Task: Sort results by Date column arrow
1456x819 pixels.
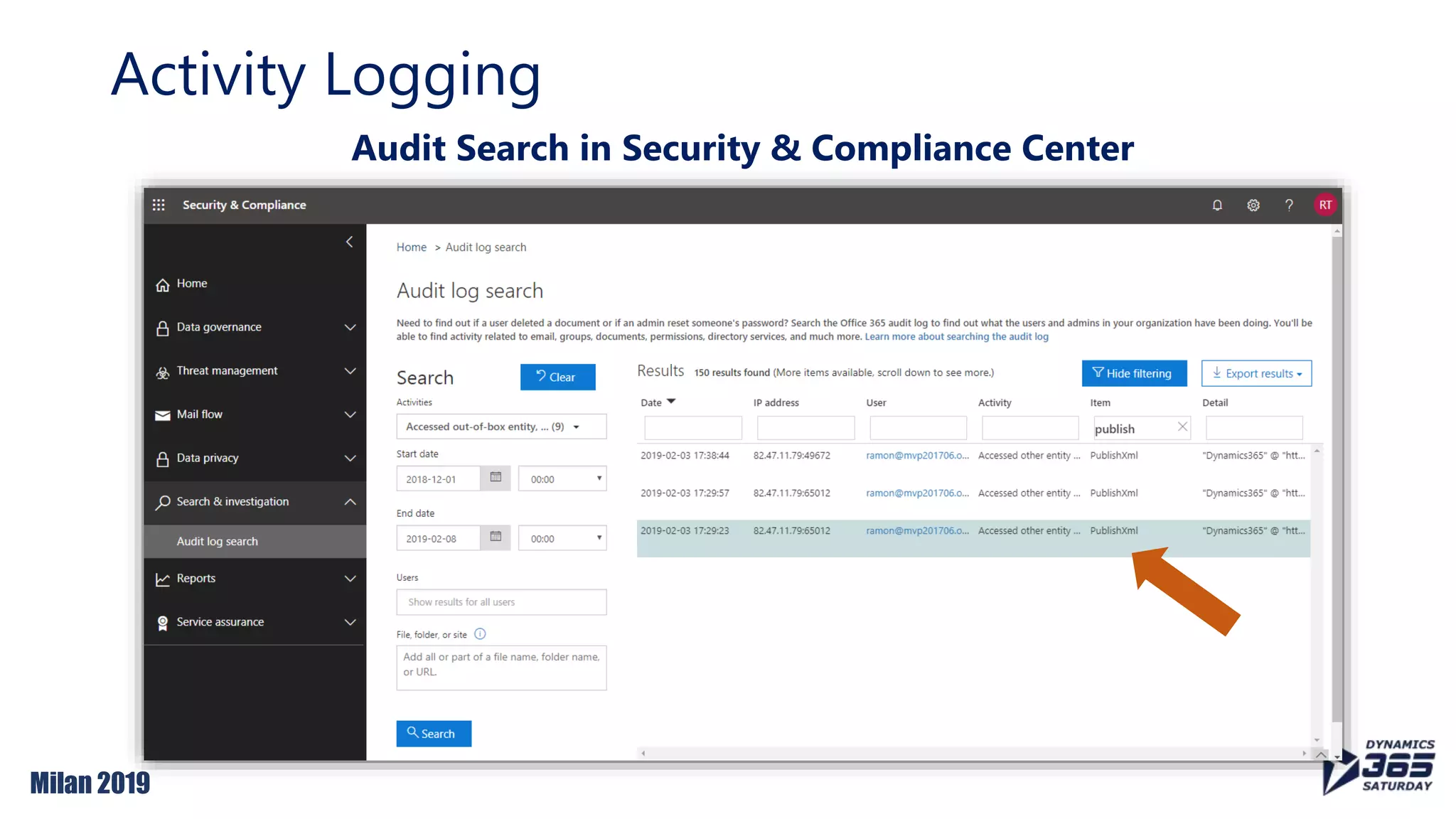Action: click(x=671, y=402)
